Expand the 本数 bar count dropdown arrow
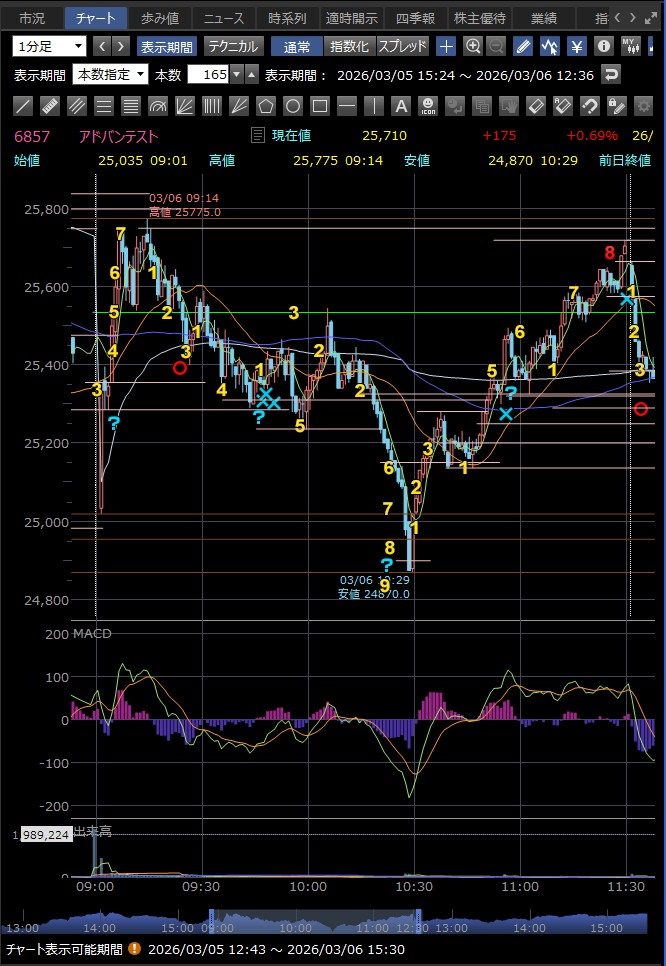The height and width of the screenshot is (966, 666). pyautogui.click(x=236, y=75)
